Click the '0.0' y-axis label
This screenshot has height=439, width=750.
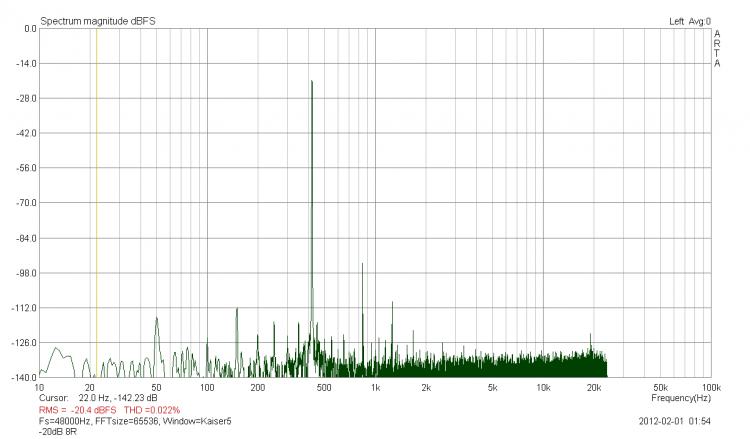coord(30,29)
